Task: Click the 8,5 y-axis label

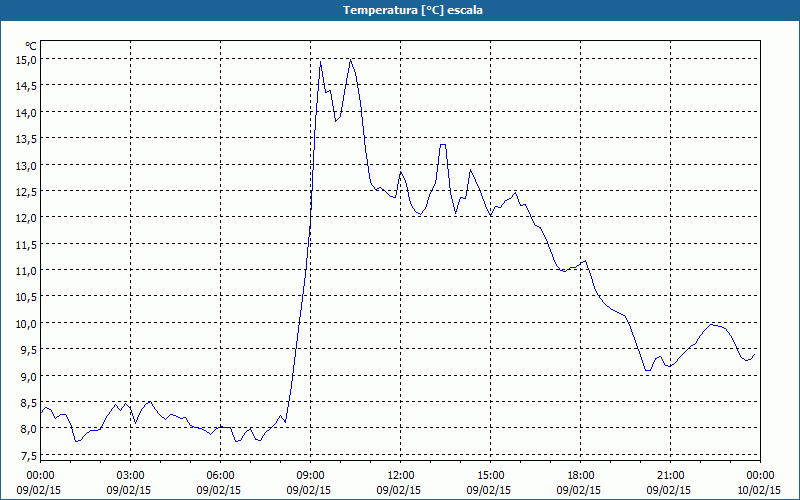Action: [x=28, y=403]
